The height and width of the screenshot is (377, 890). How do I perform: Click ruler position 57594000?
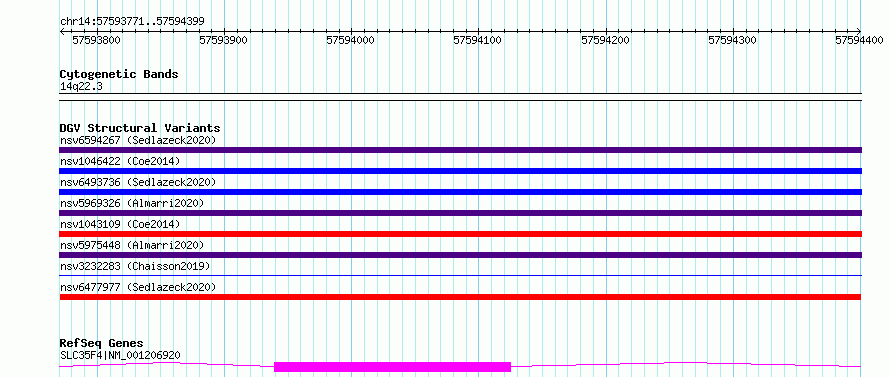point(352,40)
